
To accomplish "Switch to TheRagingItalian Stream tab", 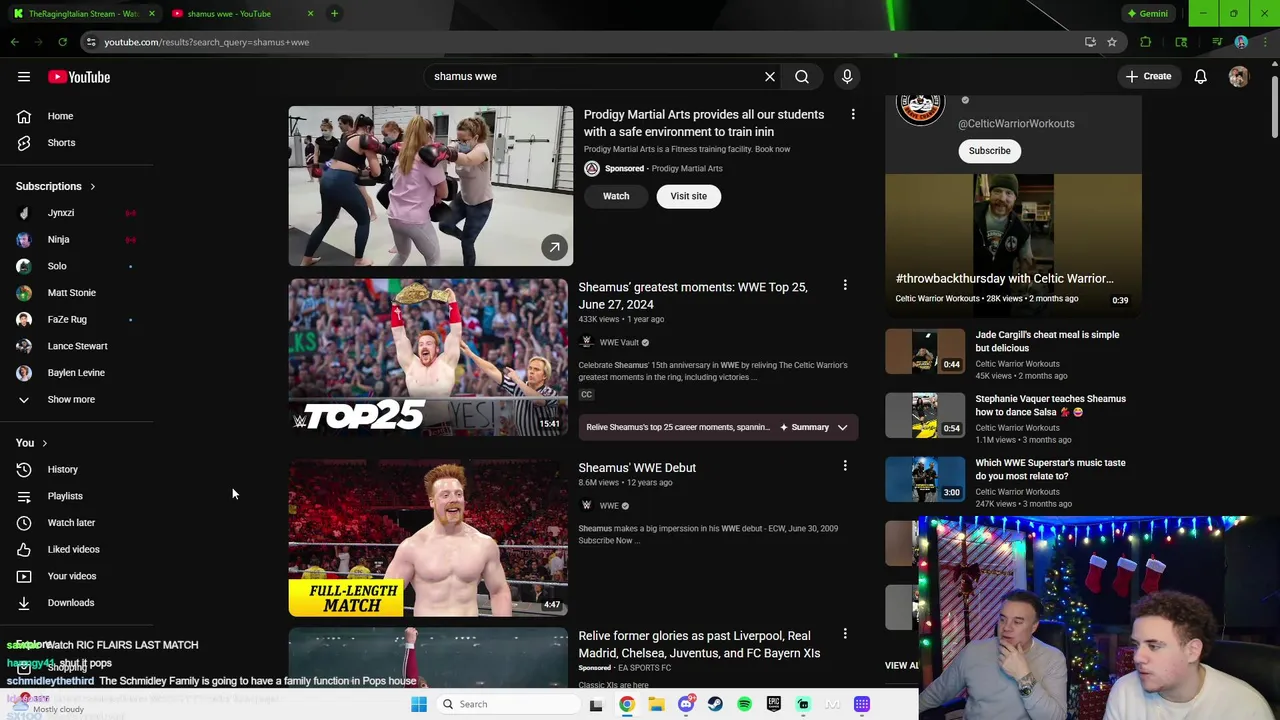I will tap(82, 14).
